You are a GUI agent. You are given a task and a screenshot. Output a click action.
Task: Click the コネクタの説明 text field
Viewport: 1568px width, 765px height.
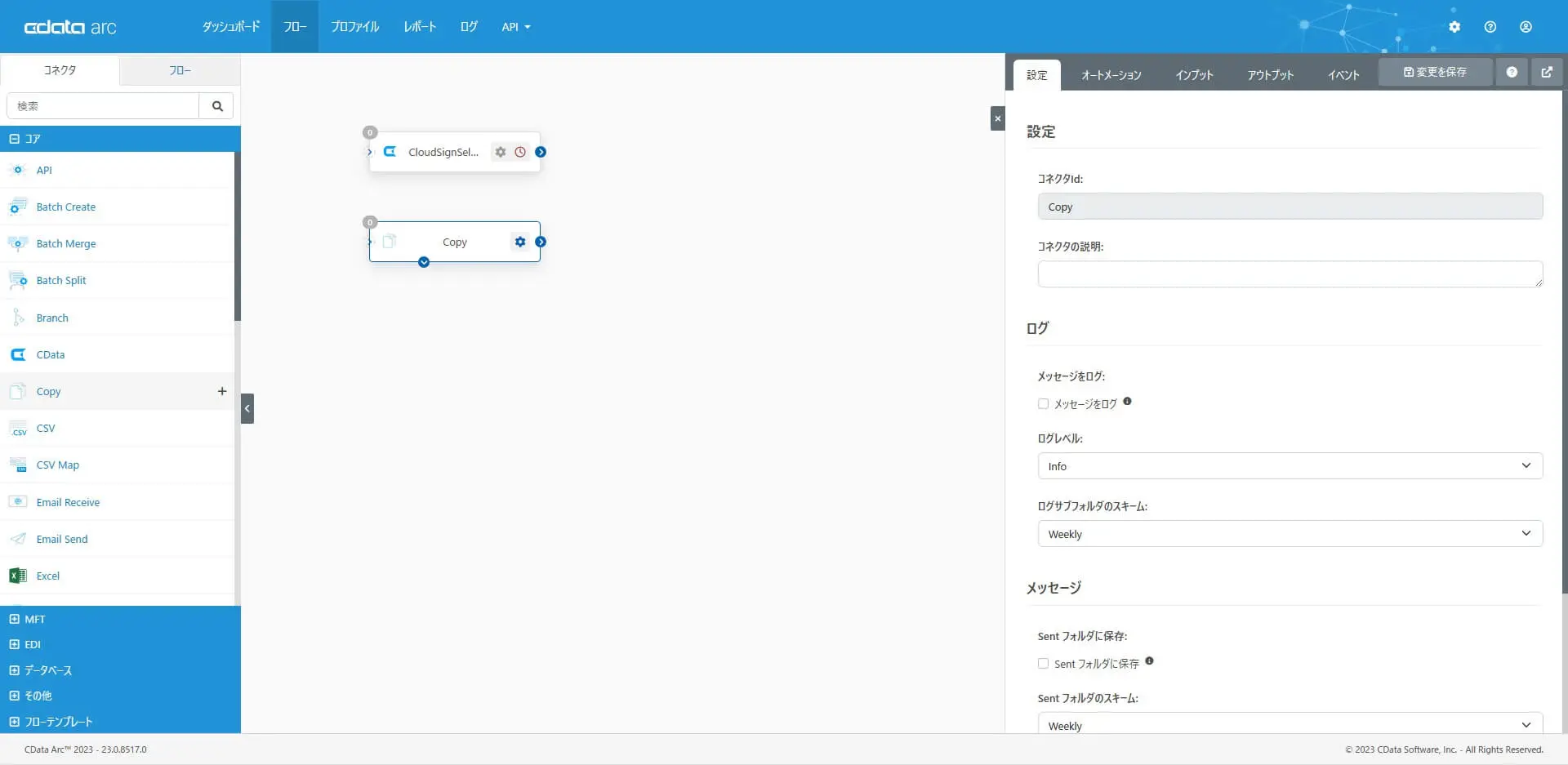(1290, 274)
